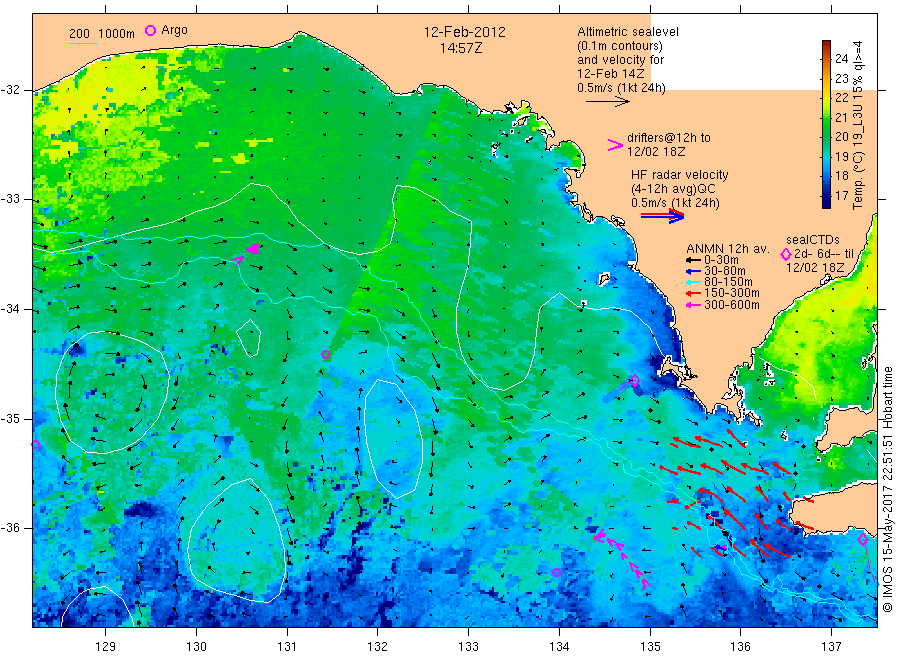Image resolution: width=900 pixels, height=660 pixels.
Task: Click the latitude tick label '-32'
Action: click(10, 90)
